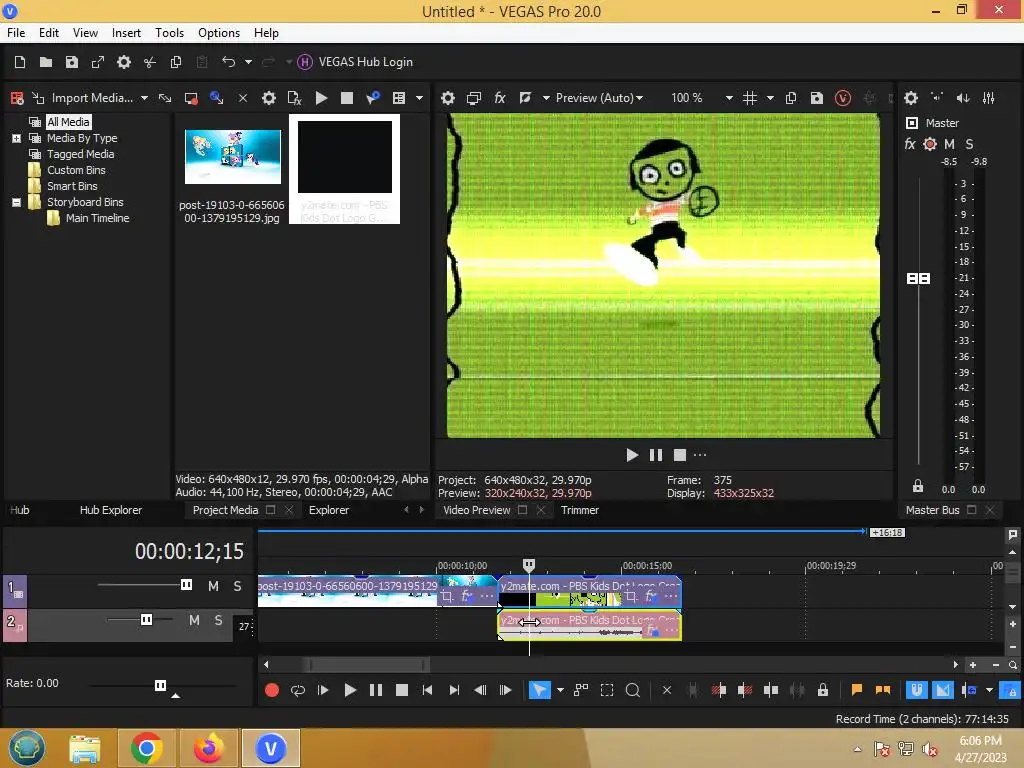
Task: Mute audio track 2
Action: tap(194, 620)
